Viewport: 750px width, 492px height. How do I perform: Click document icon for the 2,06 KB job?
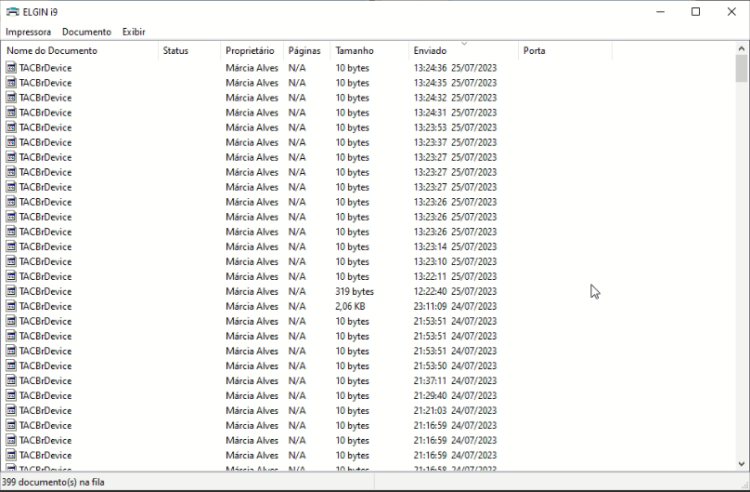point(11,306)
